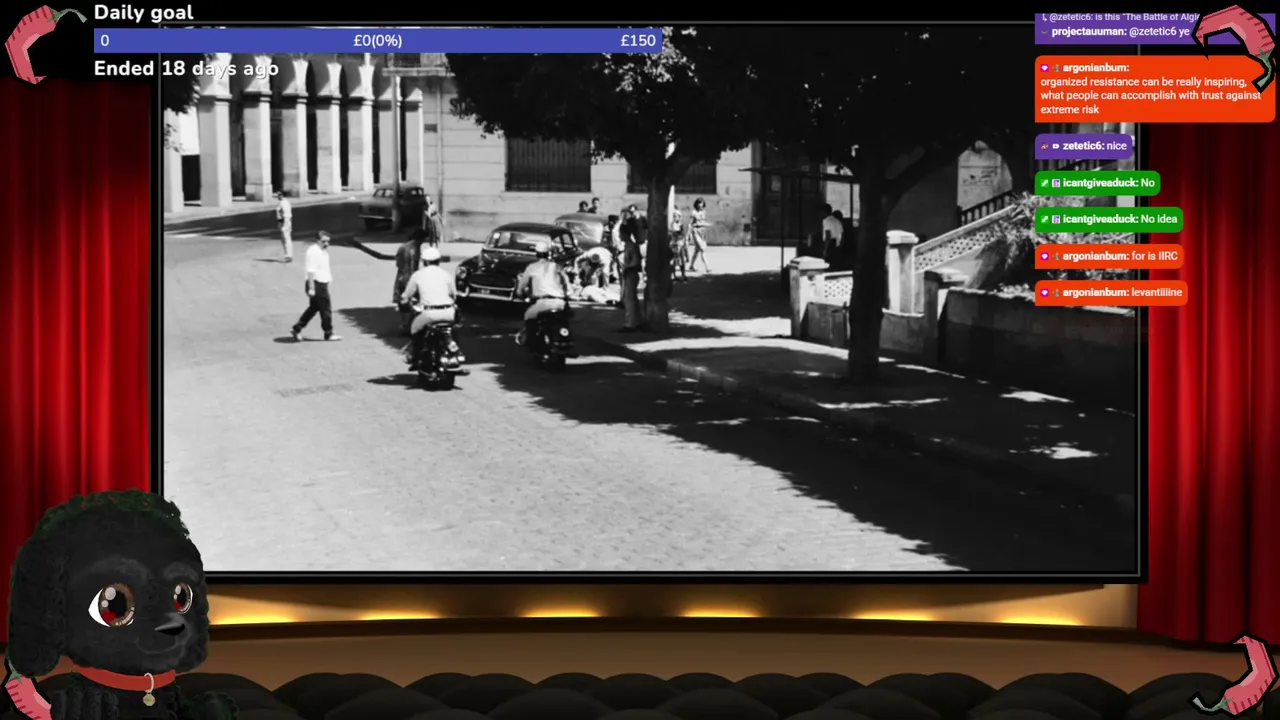Click the green pencil badge on icantgiveaduck's 'No idea' message

(1044, 219)
